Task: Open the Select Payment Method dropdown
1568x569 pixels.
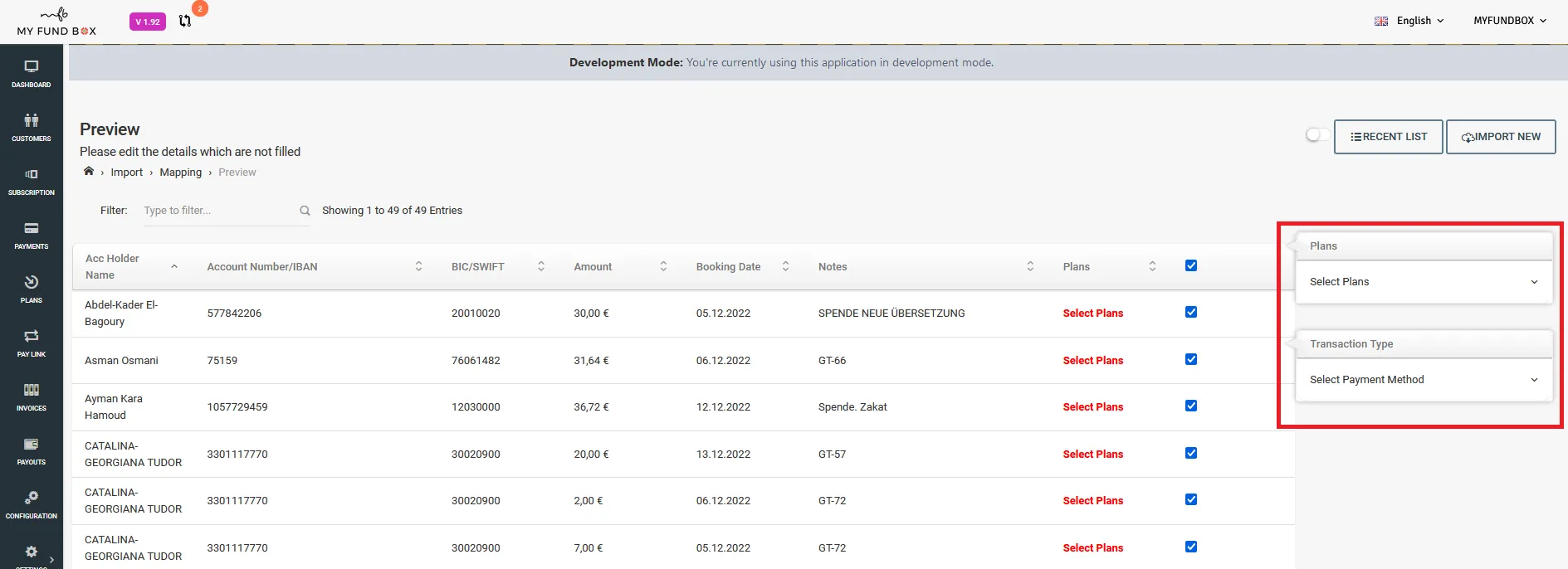Action: pyautogui.click(x=1424, y=380)
